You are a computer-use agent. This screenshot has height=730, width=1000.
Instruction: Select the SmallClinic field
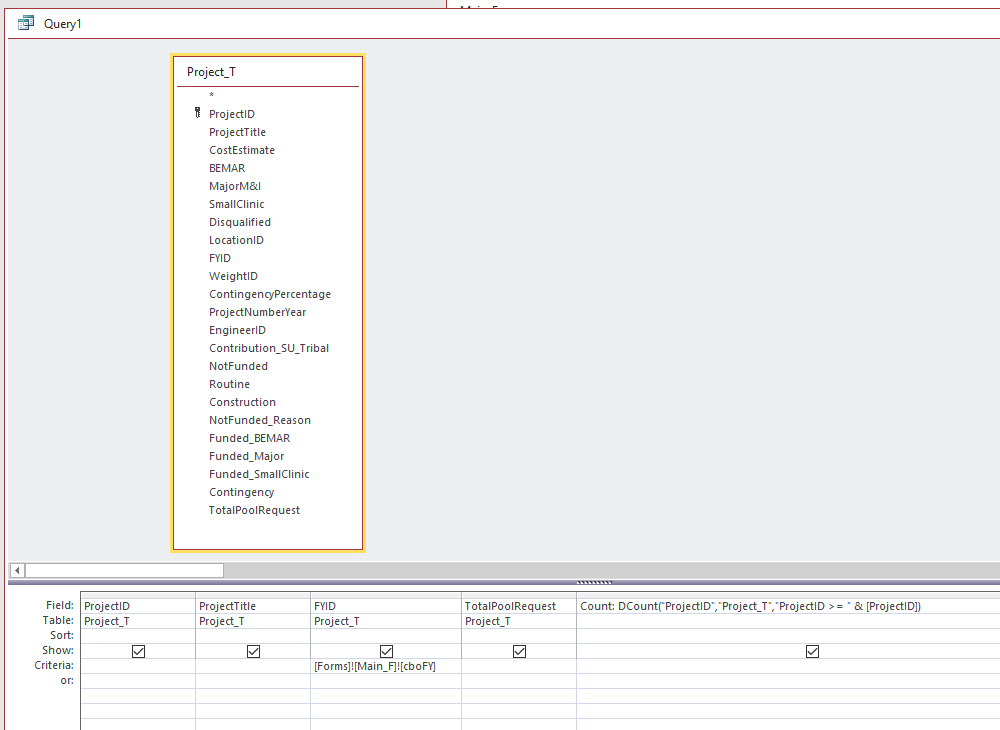click(237, 204)
